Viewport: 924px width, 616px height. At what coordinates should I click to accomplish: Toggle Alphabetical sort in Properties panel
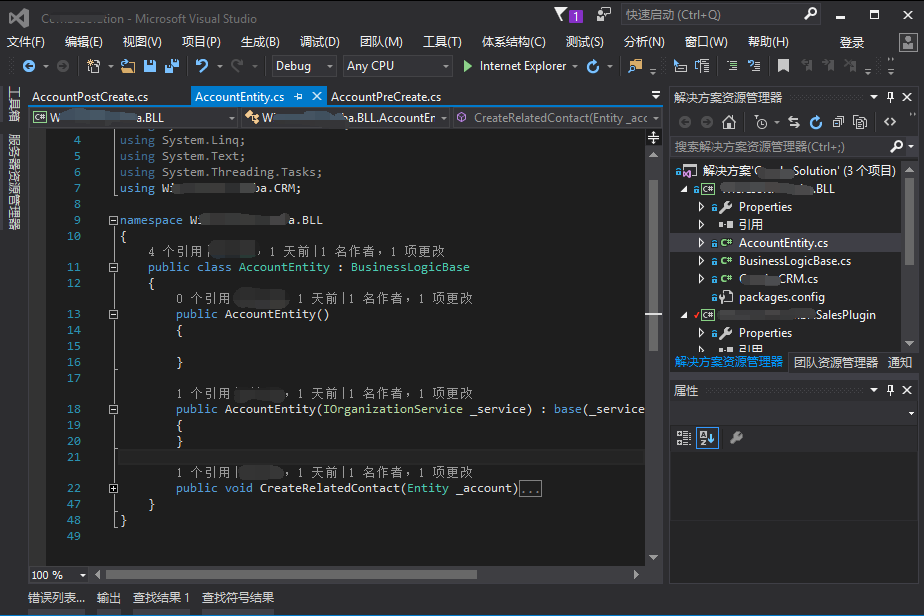pos(707,438)
